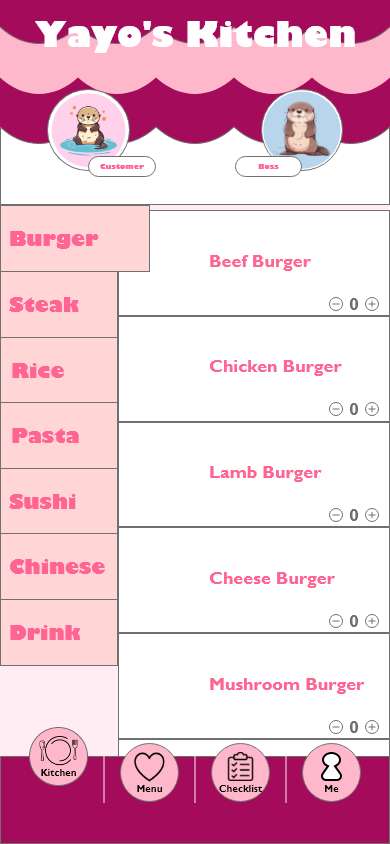
Task: Increase Mushroom Burger quantity with plus
Action: click(372, 727)
